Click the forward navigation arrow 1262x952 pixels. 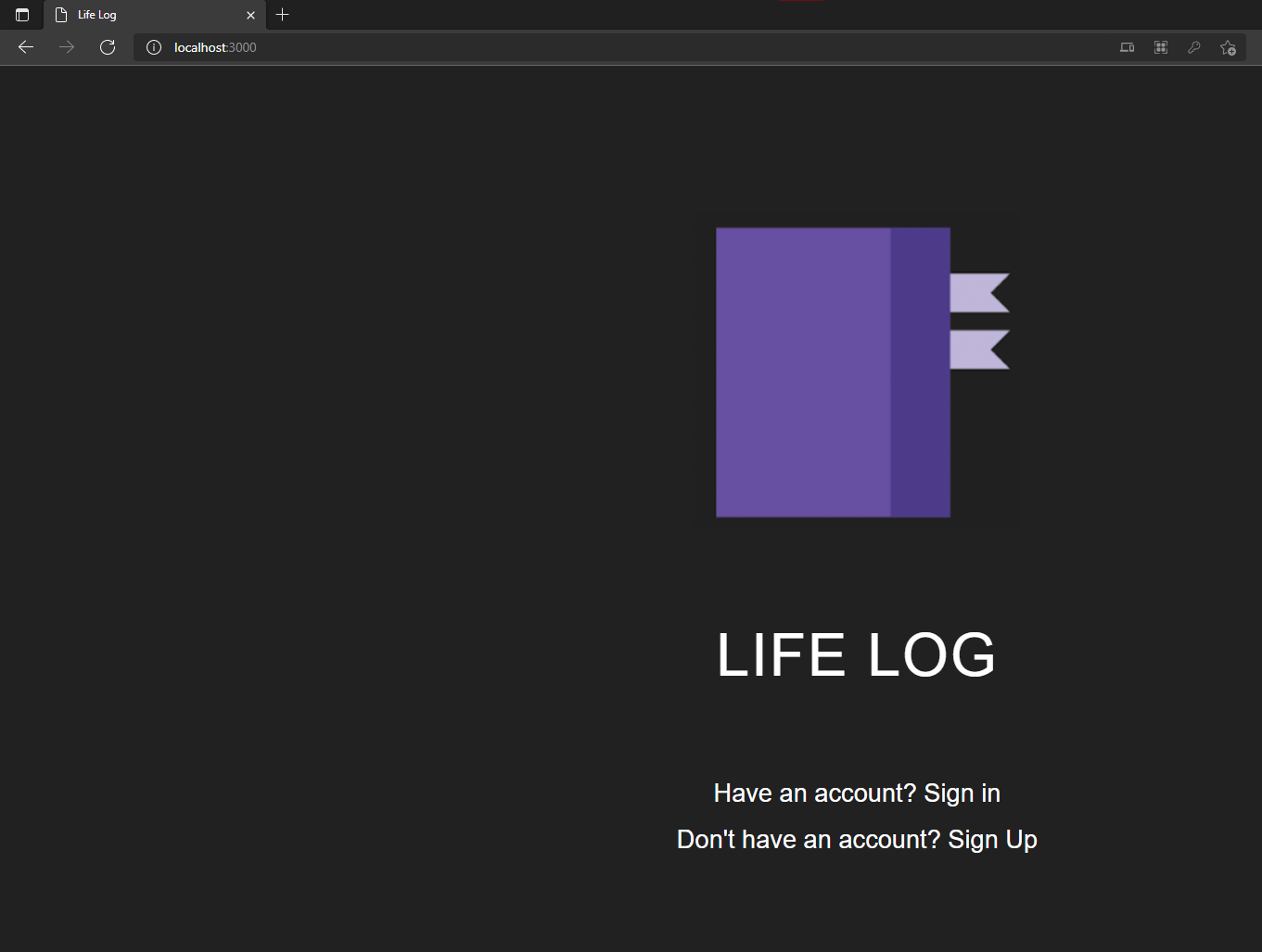[66, 47]
